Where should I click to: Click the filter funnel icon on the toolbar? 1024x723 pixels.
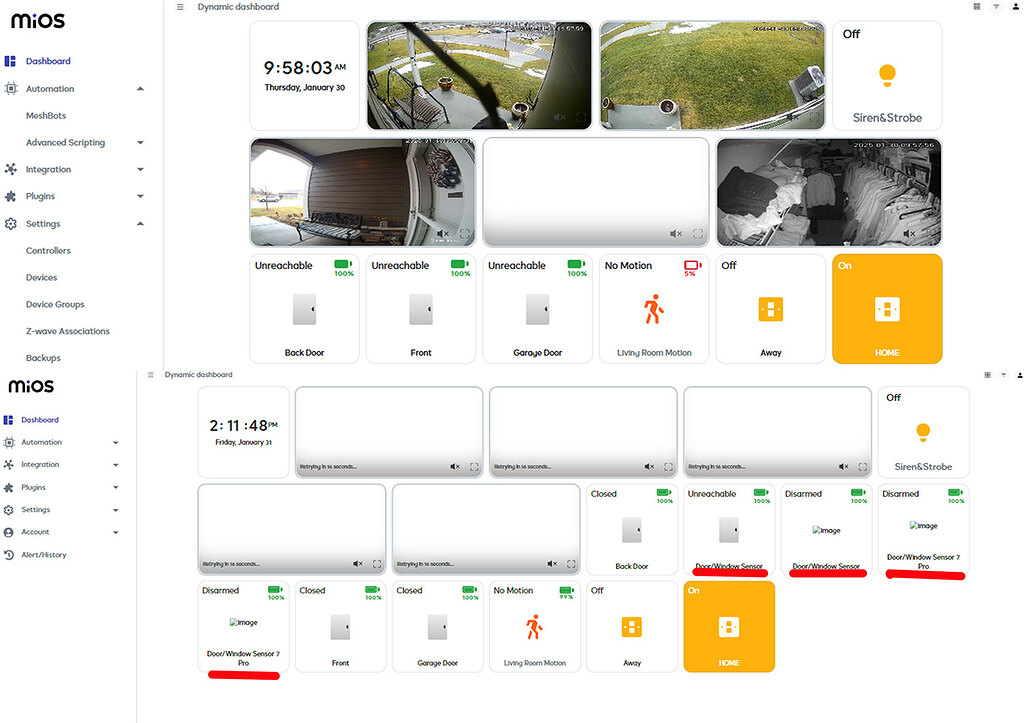(x=995, y=7)
